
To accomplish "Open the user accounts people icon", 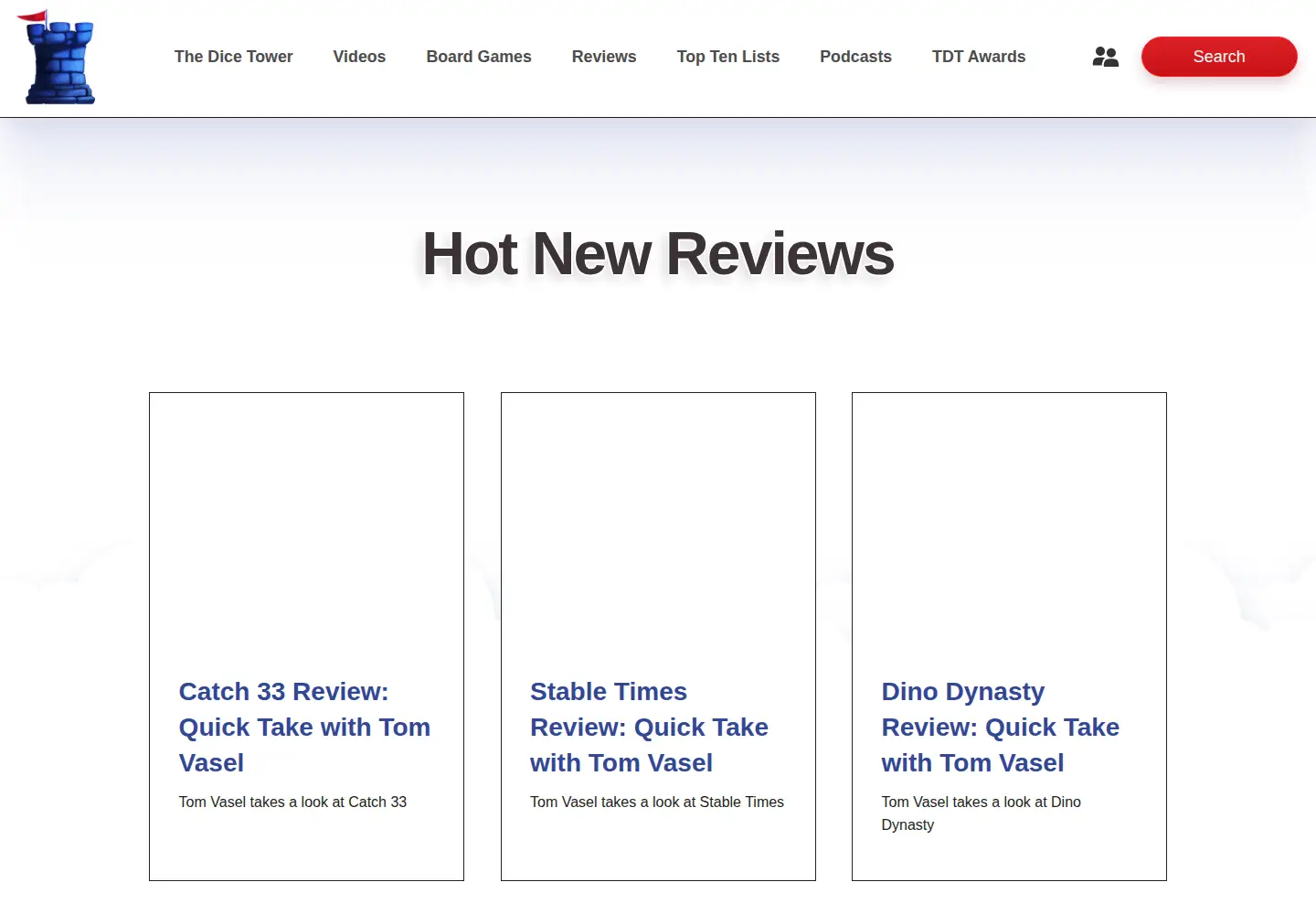I will [1105, 57].
